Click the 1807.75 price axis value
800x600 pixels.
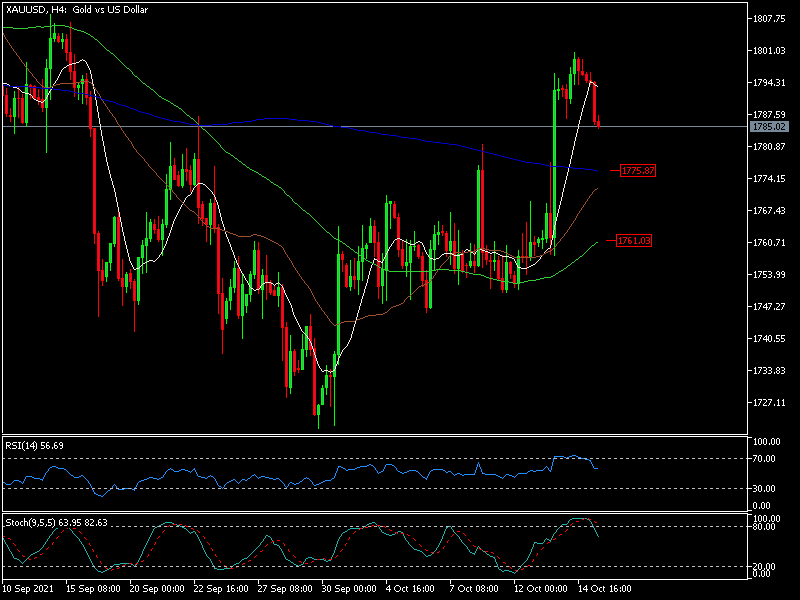[x=769, y=19]
